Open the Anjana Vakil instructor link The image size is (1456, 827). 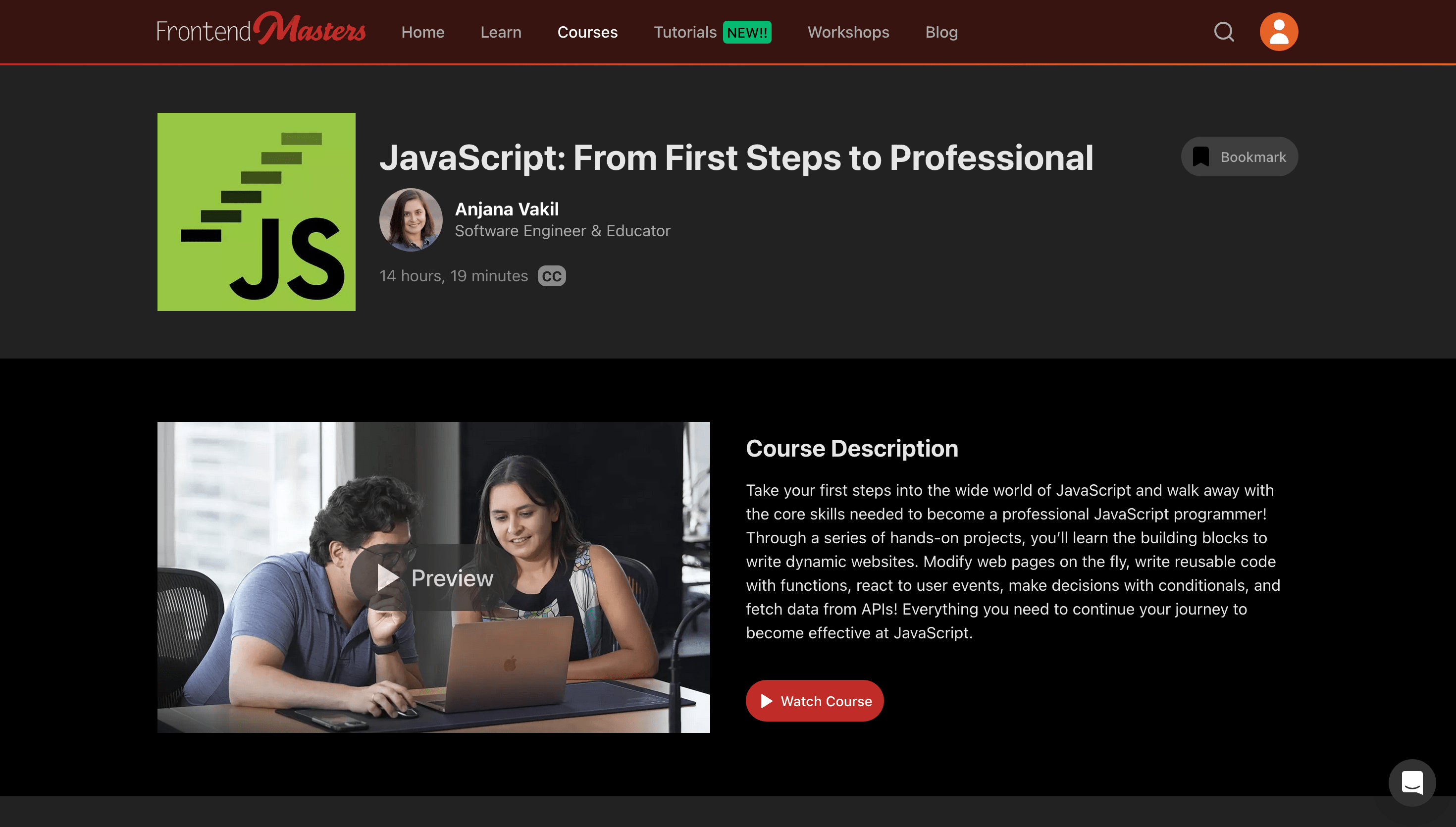507,209
